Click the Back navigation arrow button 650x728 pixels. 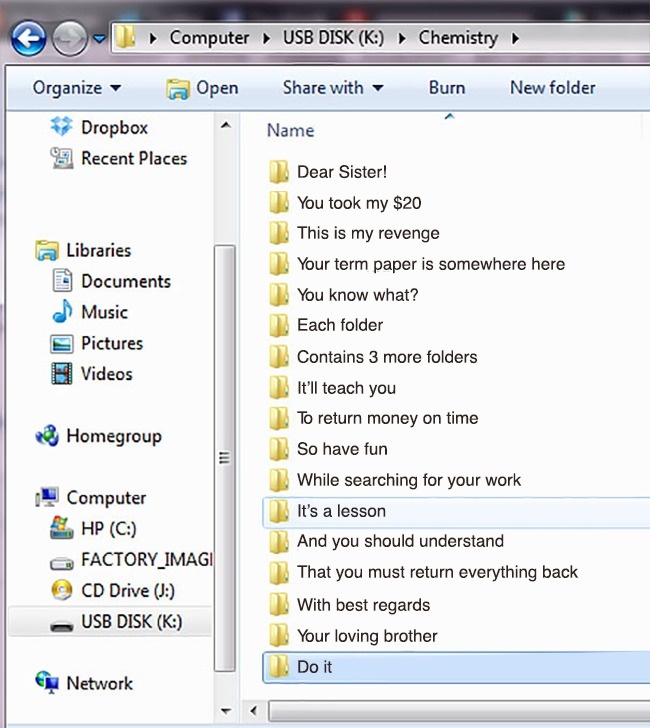30,39
